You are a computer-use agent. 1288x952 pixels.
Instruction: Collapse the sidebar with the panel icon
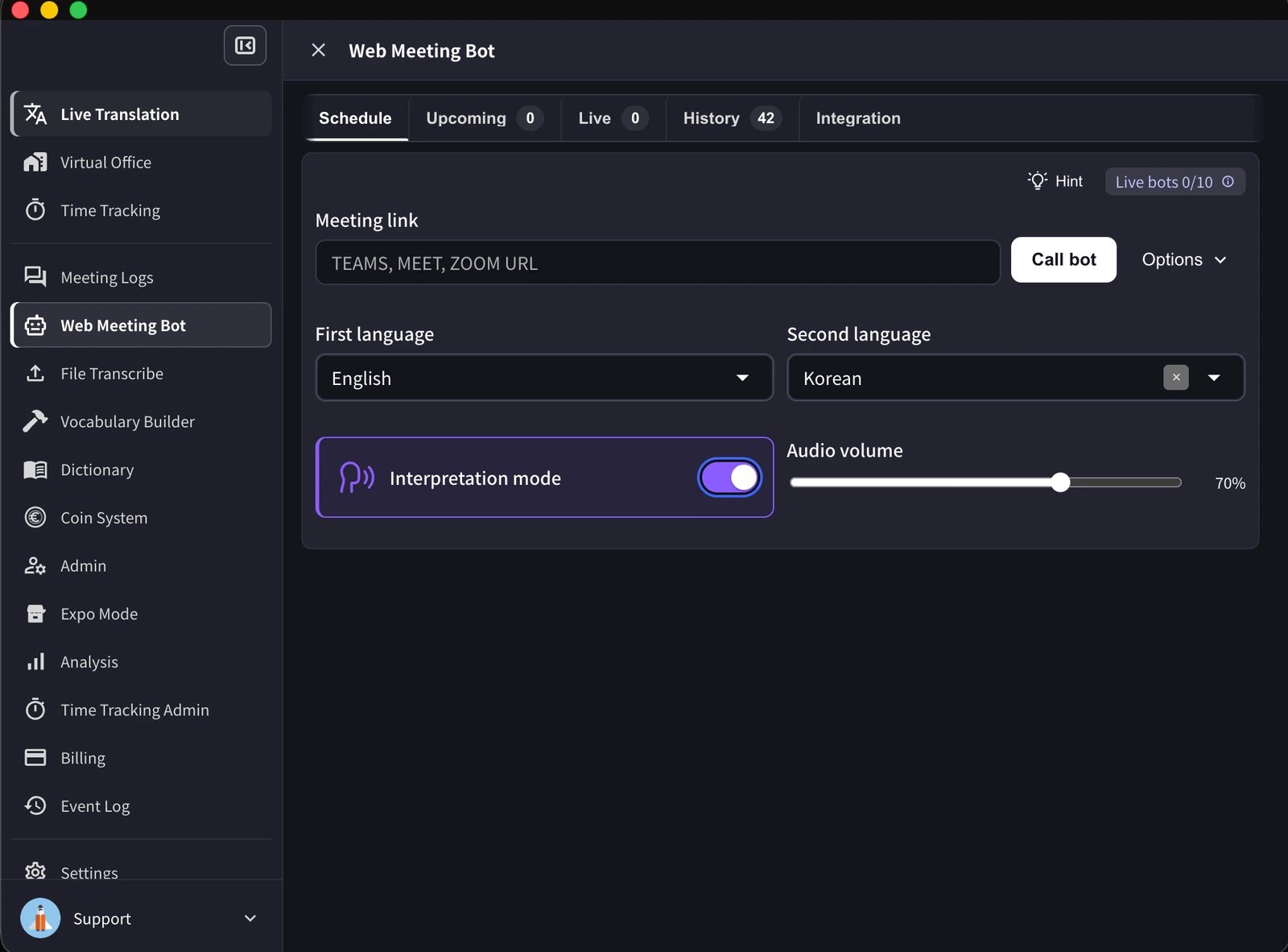click(245, 45)
